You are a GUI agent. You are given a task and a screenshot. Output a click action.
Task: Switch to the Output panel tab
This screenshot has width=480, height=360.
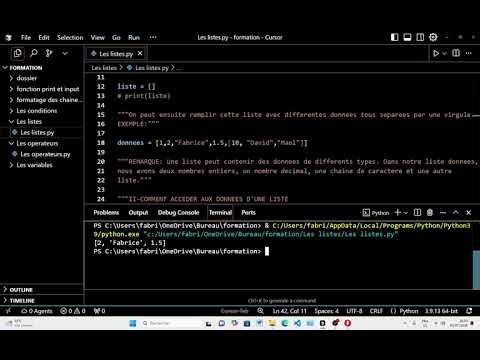click(x=138, y=212)
